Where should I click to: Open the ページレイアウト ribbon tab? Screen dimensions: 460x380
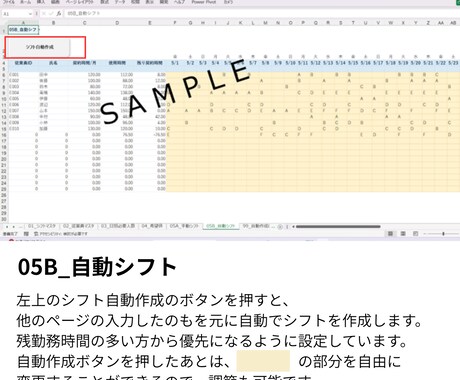coord(80,2)
